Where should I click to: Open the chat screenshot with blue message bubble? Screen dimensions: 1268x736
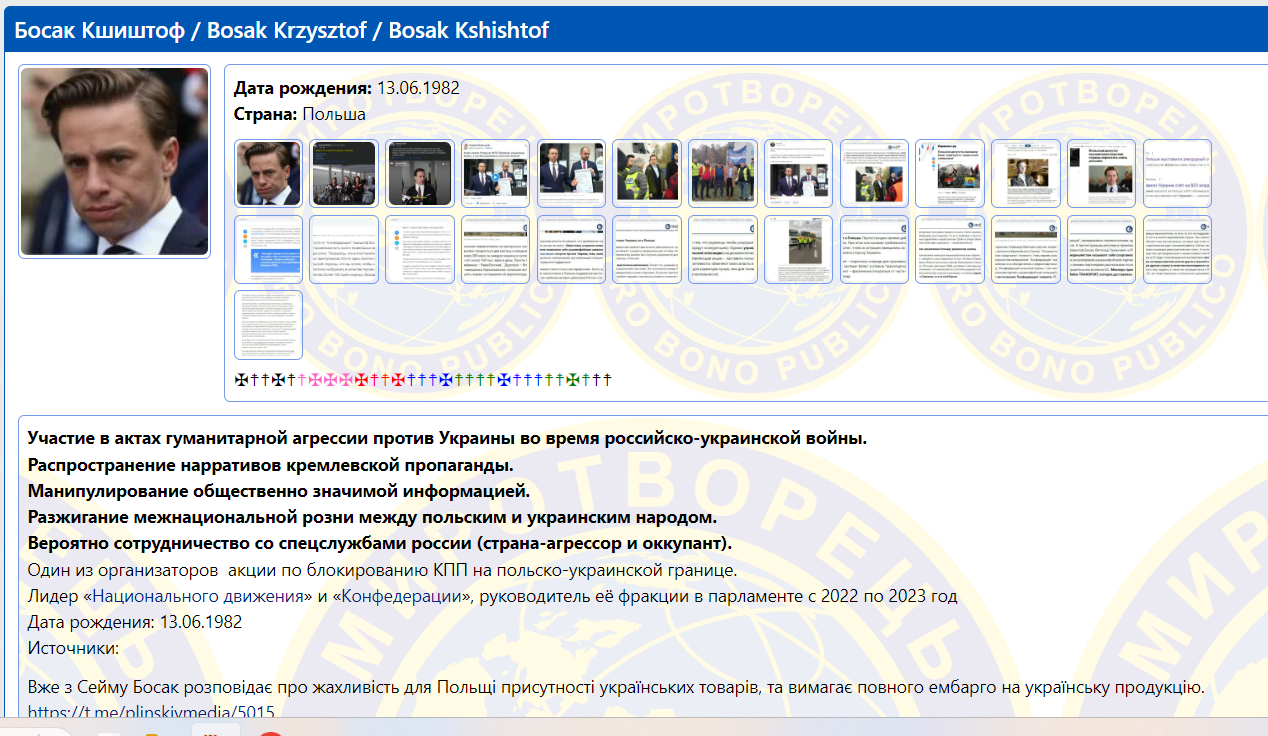tap(269, 249)
